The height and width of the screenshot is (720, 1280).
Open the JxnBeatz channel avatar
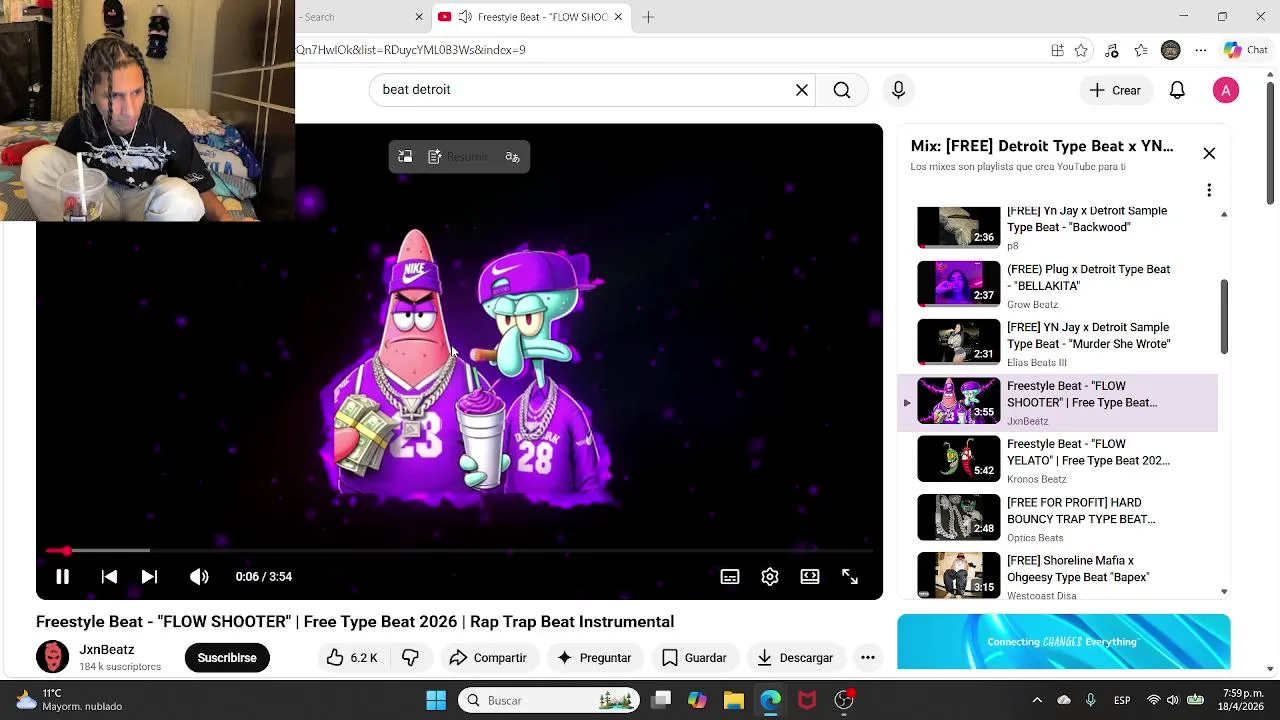[52, 657]
